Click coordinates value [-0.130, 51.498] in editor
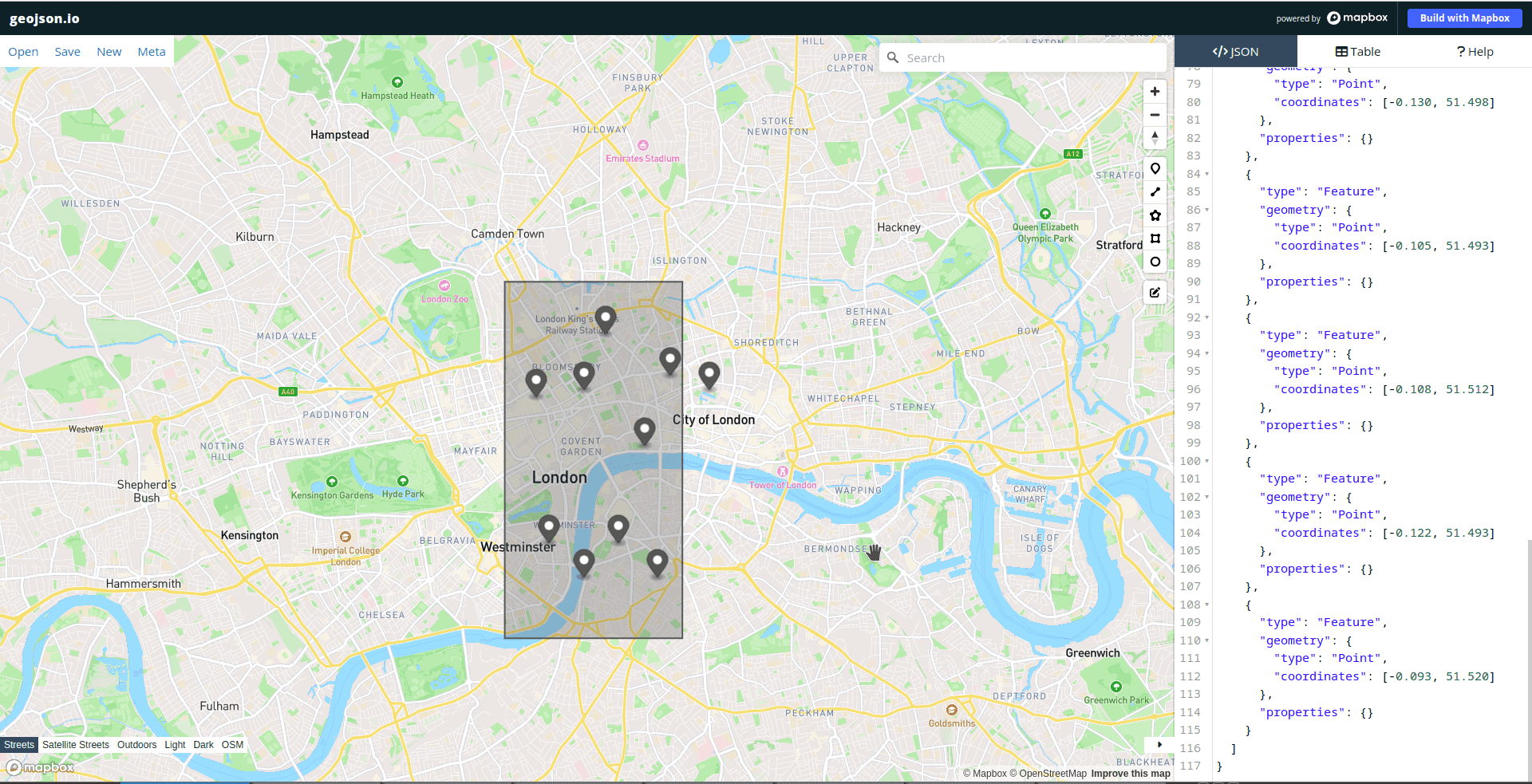 coord(1439,102)
